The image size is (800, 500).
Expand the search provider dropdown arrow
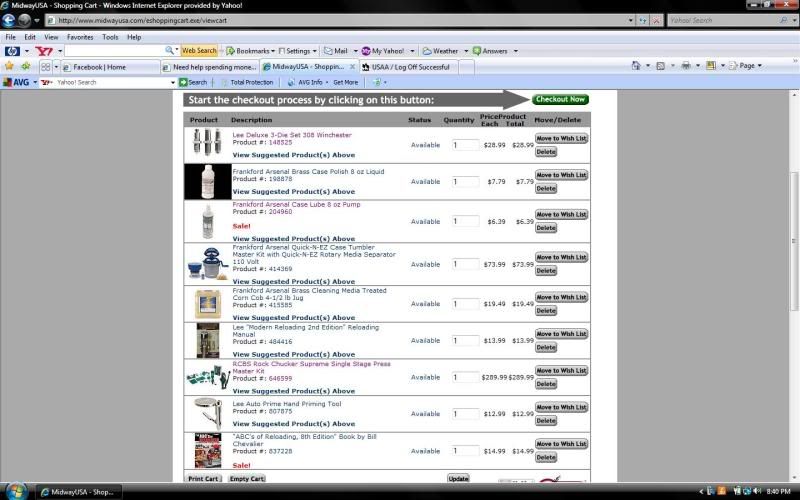[x=794, y=20]
